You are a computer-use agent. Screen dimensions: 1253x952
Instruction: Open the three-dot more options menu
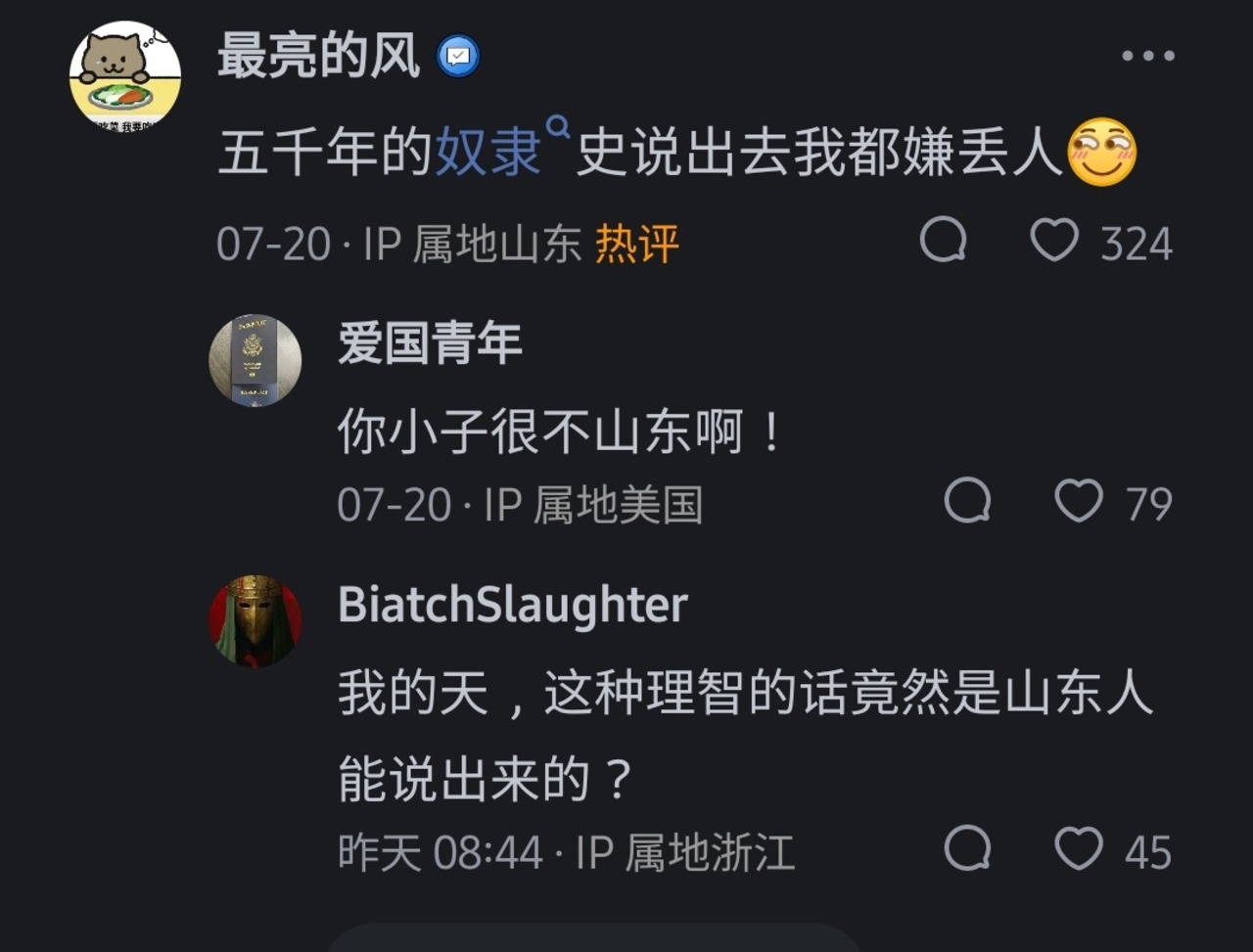coord(1147,57)
